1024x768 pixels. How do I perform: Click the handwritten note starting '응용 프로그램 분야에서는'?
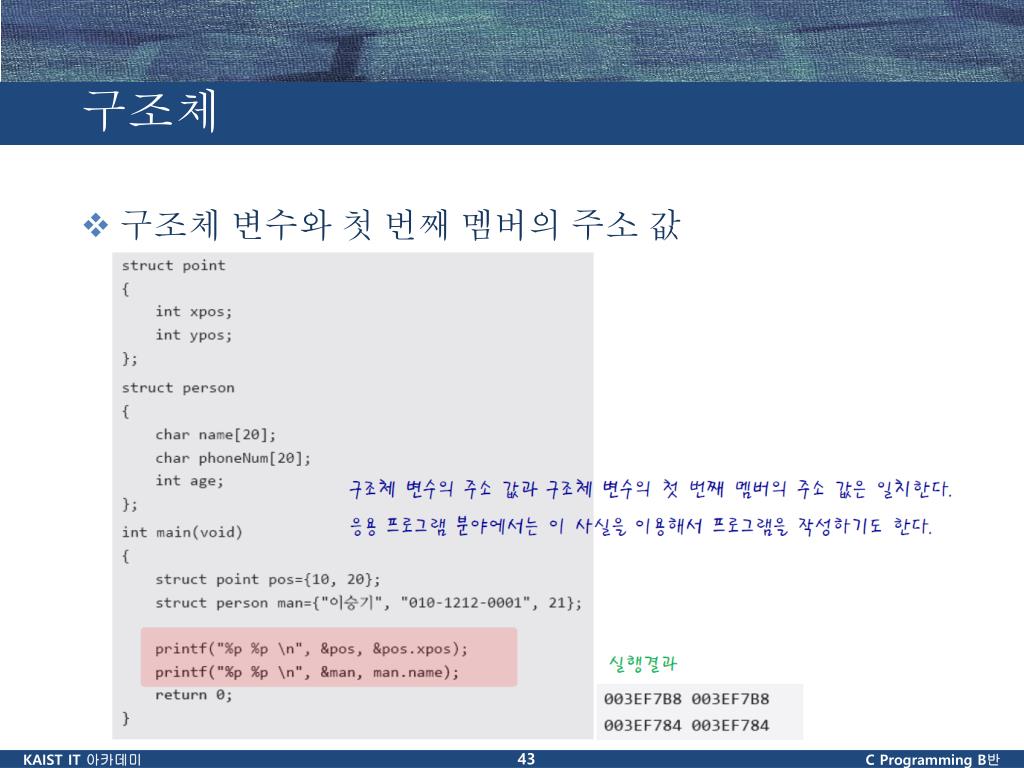click(x=641, y=526)
